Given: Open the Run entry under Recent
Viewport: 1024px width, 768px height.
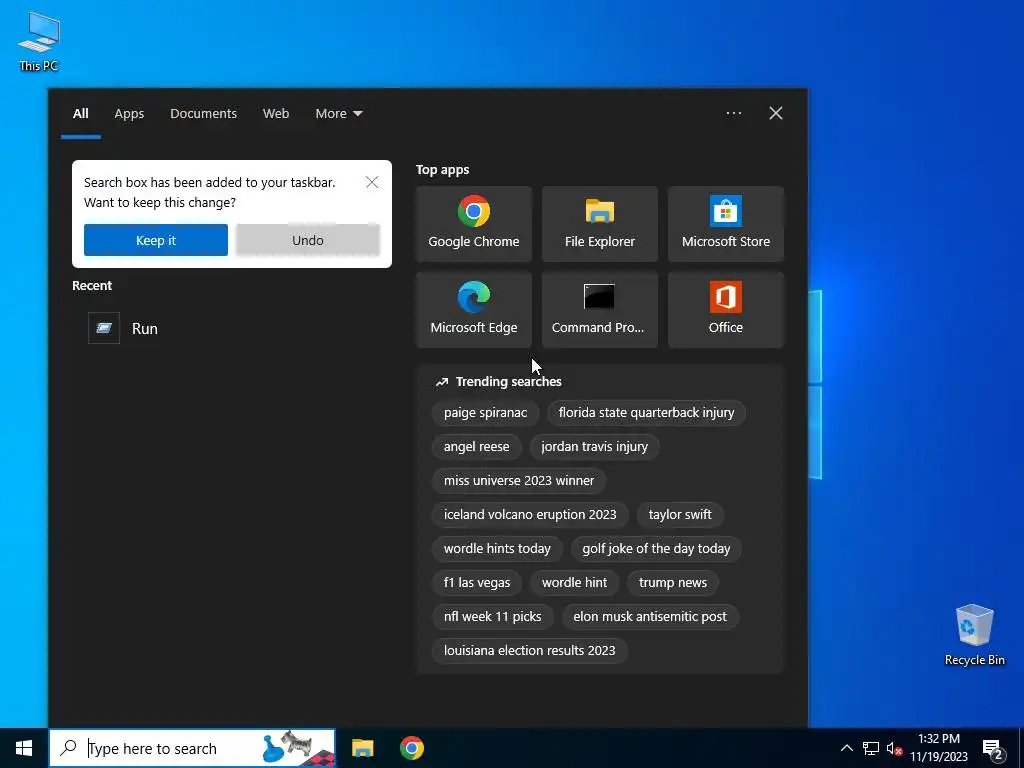Looking at the screenshot, I should pyautogui.click(x=232, y=328).
